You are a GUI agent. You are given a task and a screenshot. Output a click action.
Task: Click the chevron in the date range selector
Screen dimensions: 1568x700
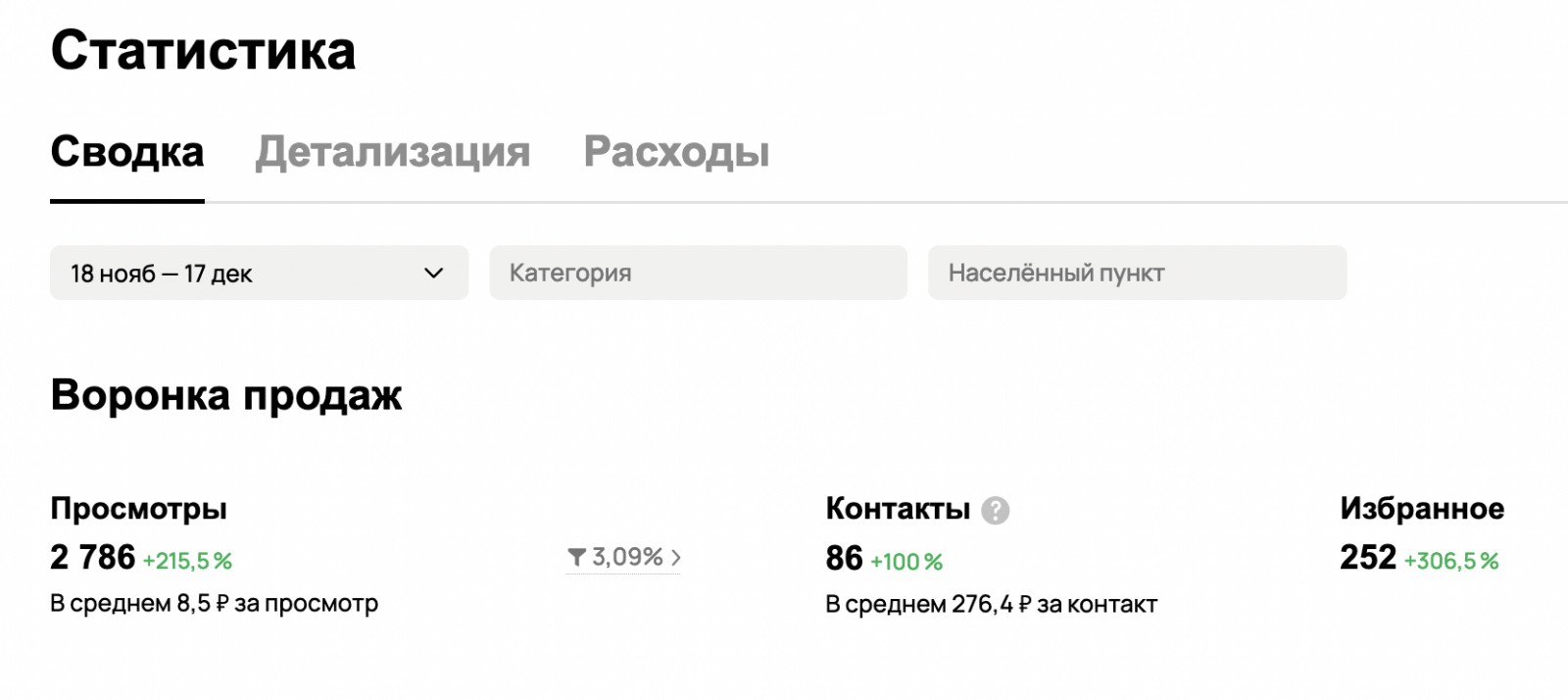(433, 274)
